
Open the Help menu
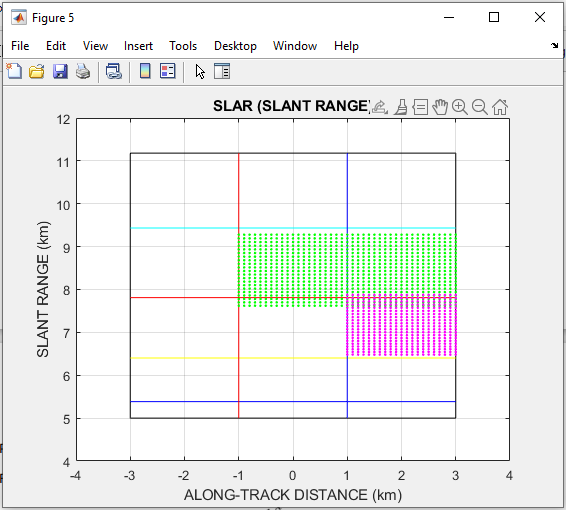point(346,46)
